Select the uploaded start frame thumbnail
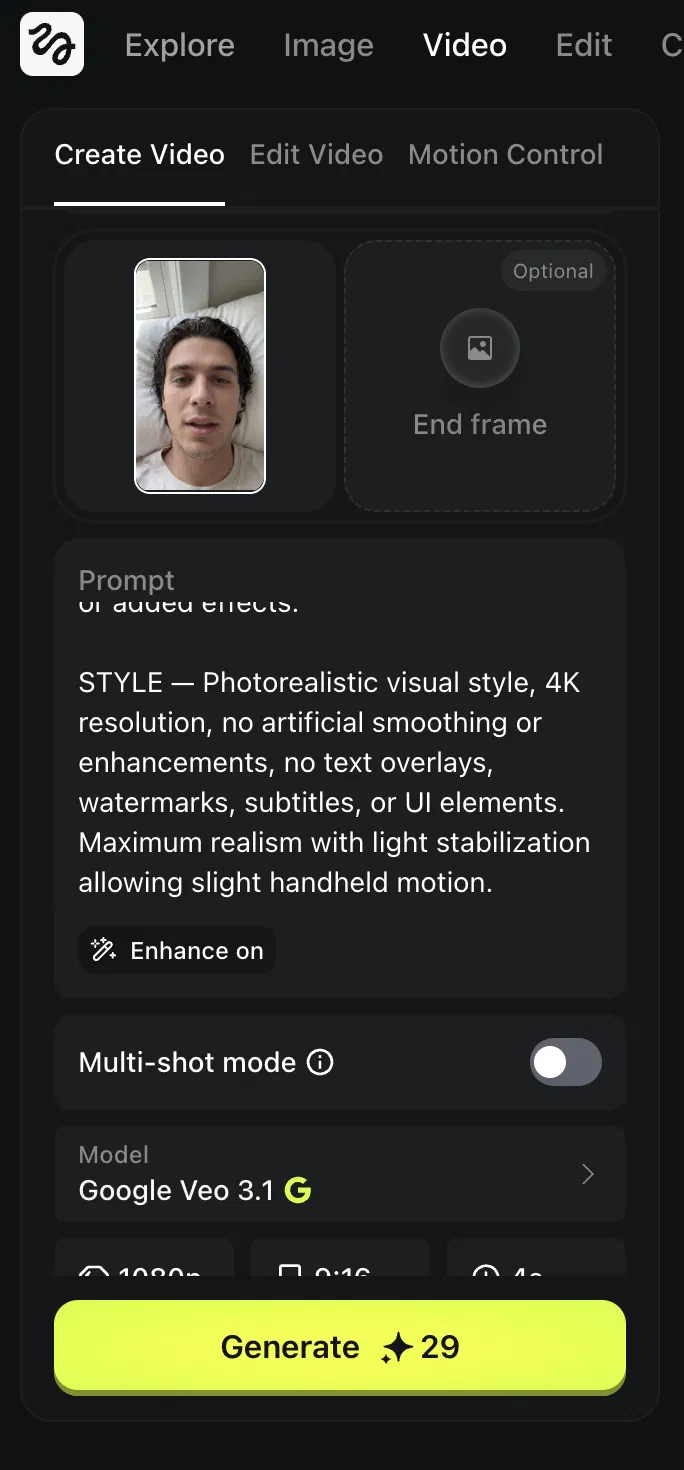 [200, 376]
